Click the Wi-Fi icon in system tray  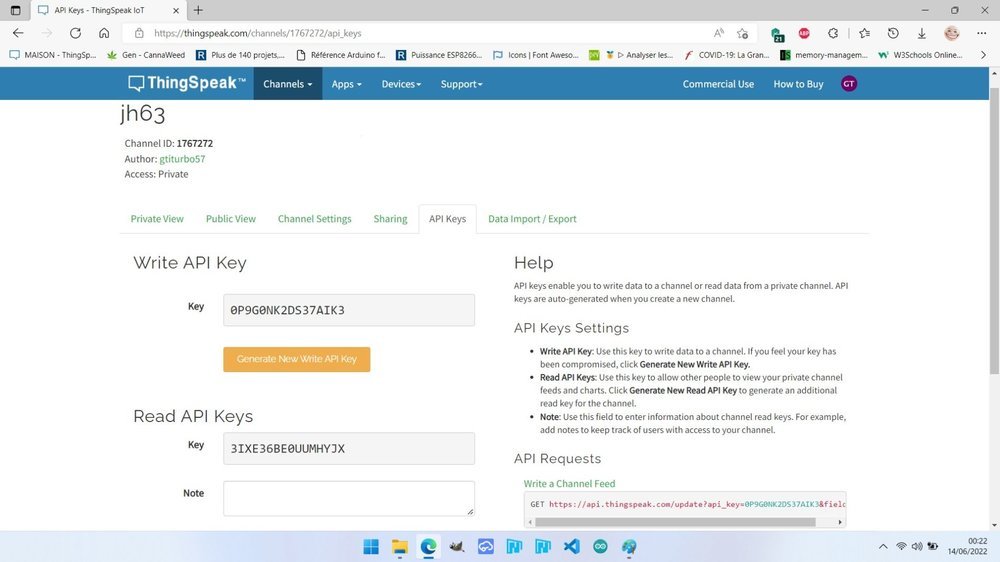tap(901, 547)
